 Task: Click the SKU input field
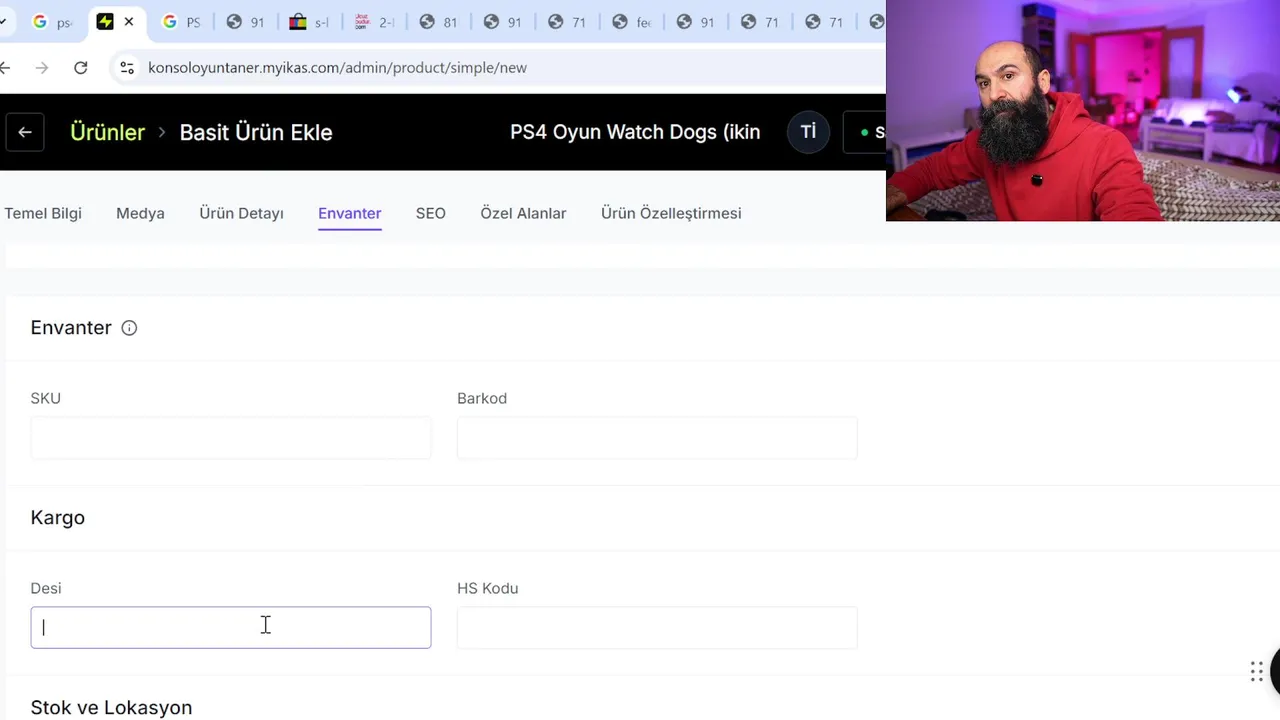tap(231, 438)
